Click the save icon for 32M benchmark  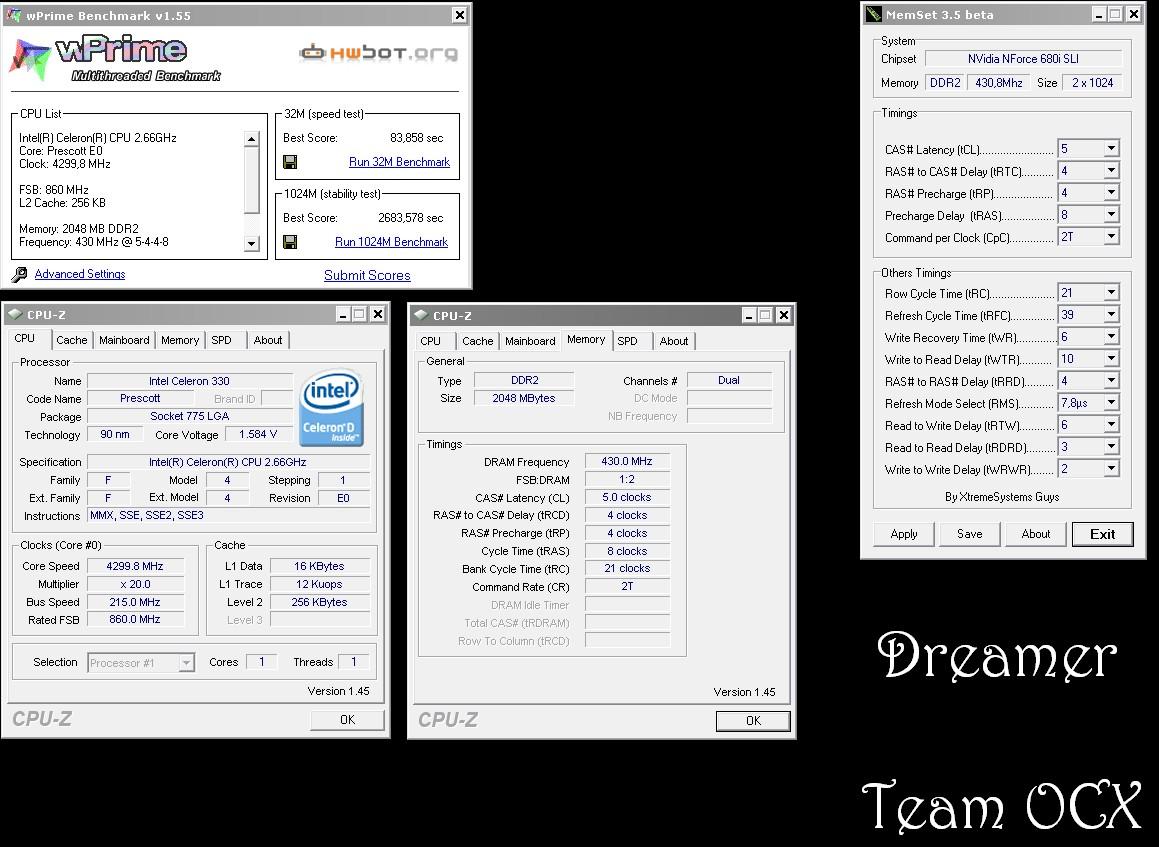(x=290, y=162)
